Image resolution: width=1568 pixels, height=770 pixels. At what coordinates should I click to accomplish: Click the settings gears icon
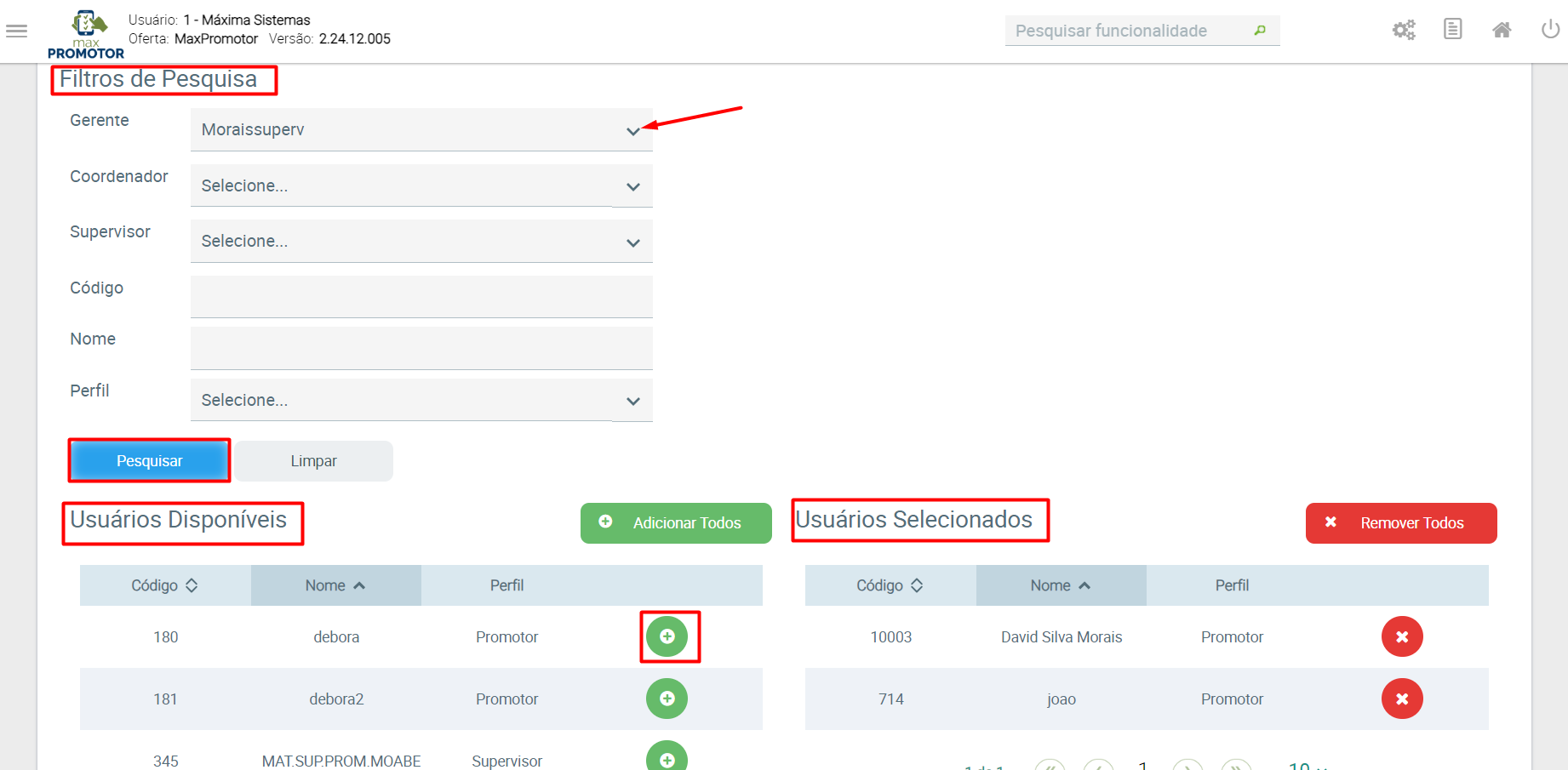click(x=1404, y=31)
